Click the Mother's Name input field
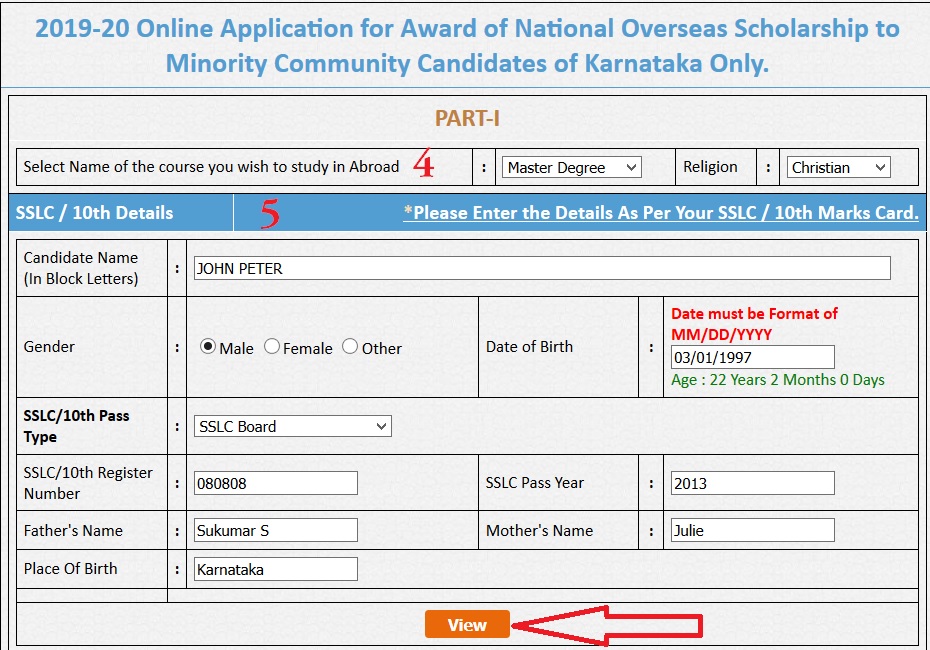This screenshot has height=650, width=930. (x=753, y=530)
